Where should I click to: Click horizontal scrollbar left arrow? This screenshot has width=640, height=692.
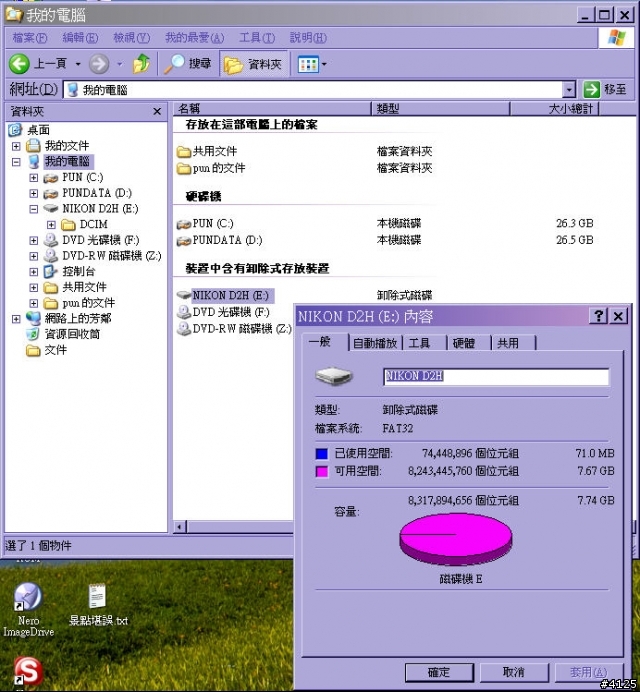click(180, 527)
